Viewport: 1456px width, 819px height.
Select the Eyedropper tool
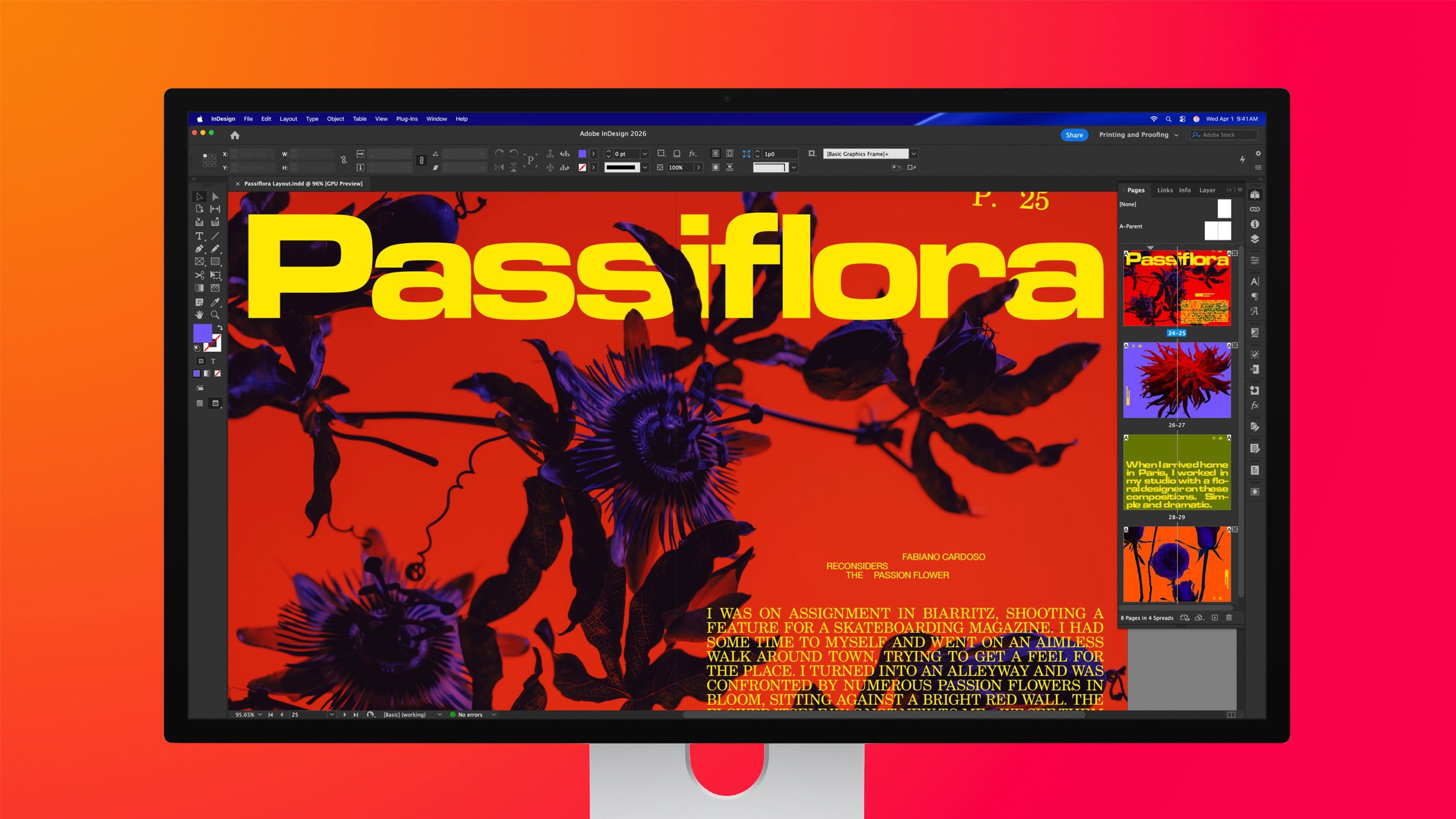pos(215,302)
